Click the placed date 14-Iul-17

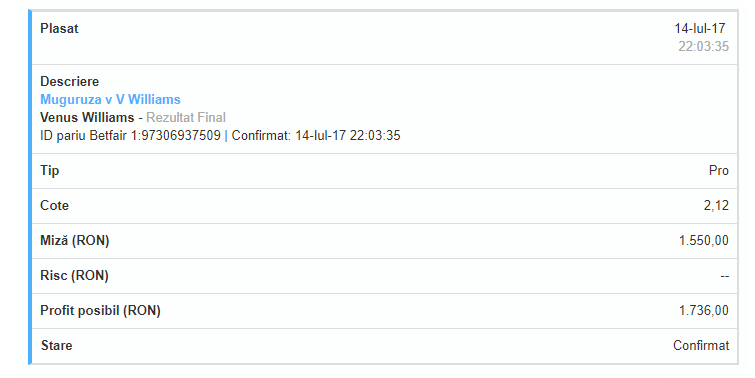700,28
